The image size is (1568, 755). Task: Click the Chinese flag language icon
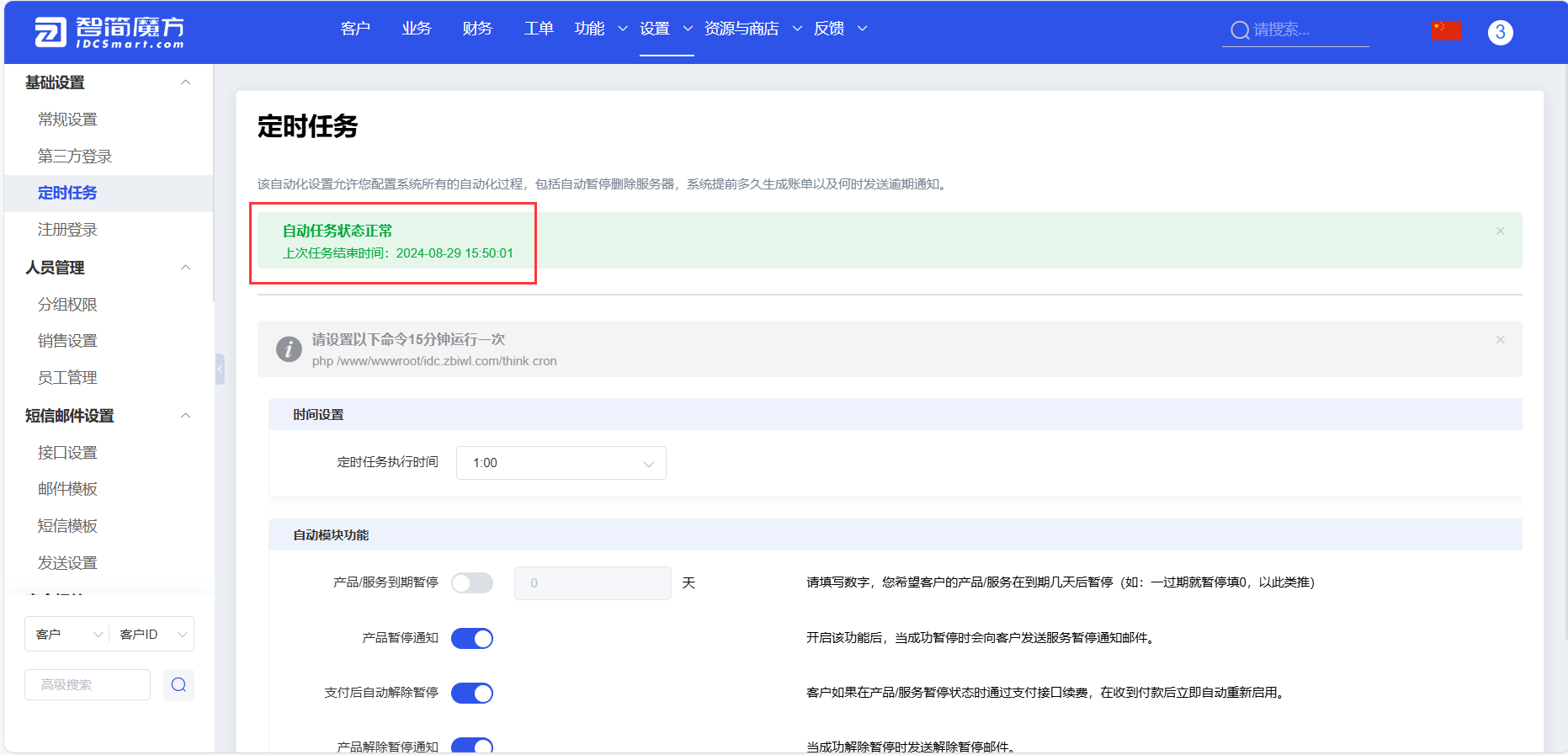(x=1446, y=31)
